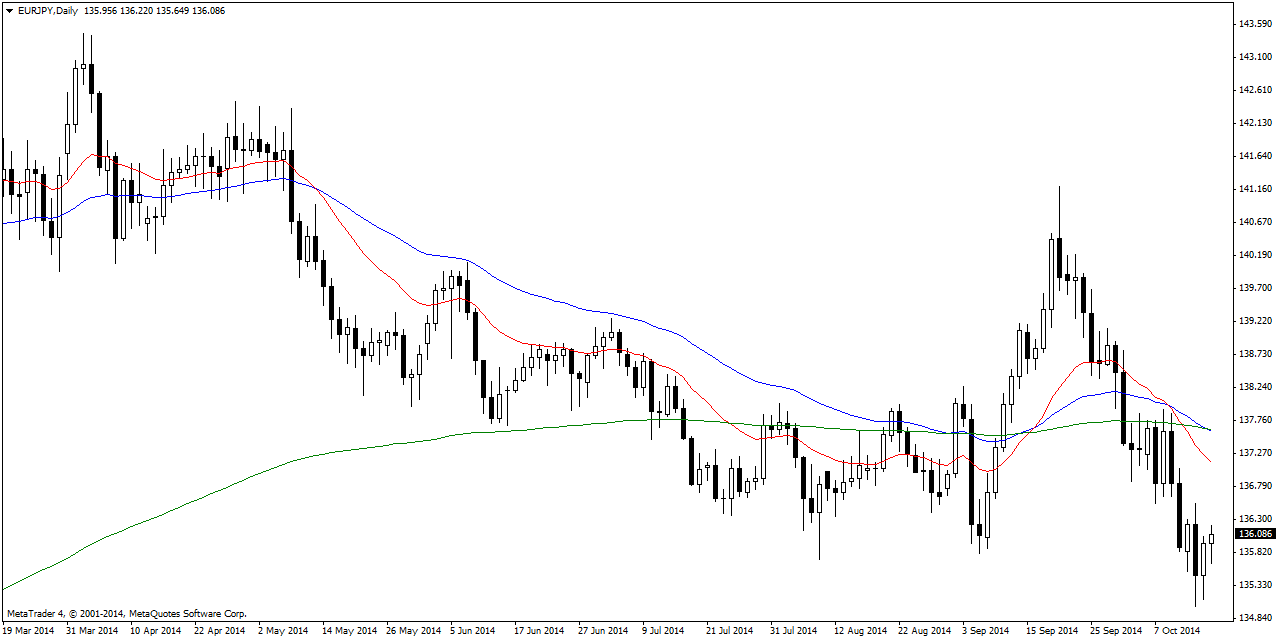Select the 141.160 price axis label
1276x639 pixels.
[x=1255, y=188]
